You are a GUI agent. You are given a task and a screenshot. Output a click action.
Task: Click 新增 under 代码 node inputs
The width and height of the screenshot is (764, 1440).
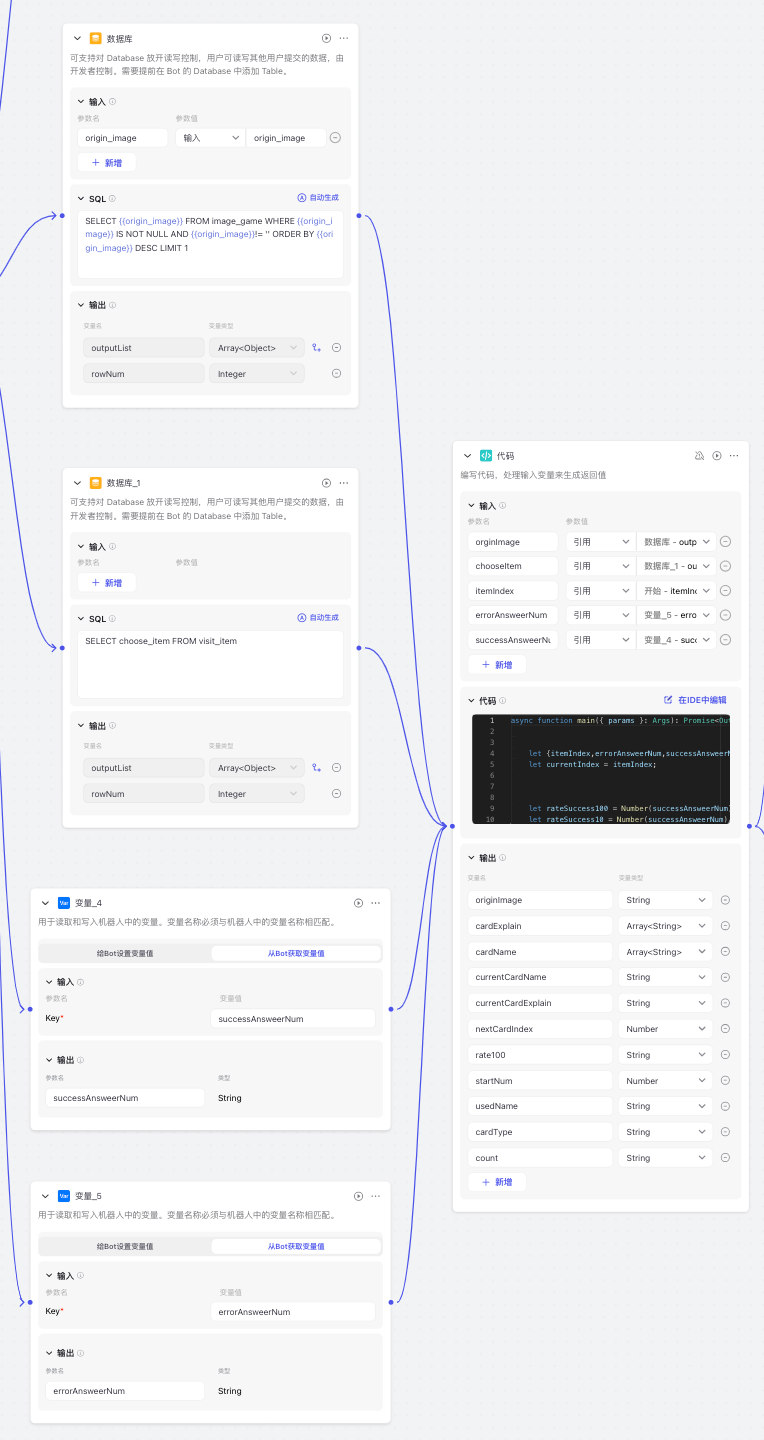[497, 664]
